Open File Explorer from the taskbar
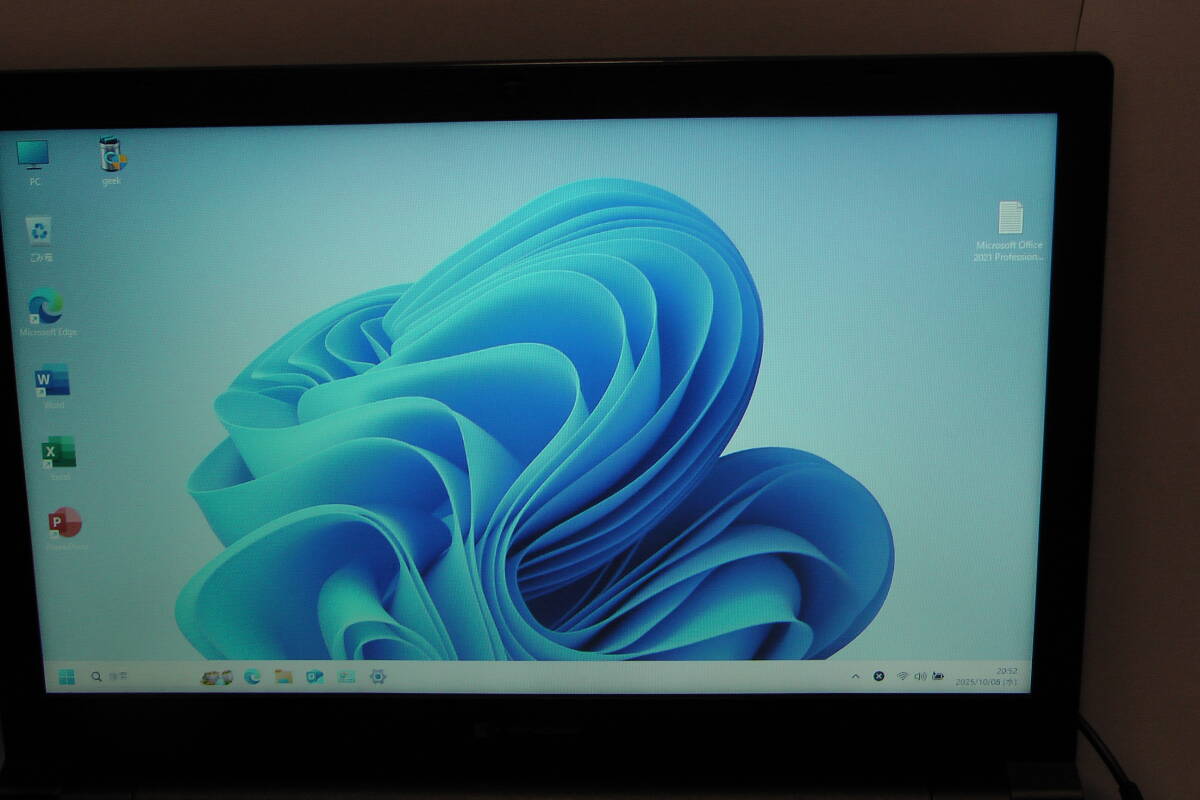Viewport: 1200px width, 800px height. tap(284, 677)
